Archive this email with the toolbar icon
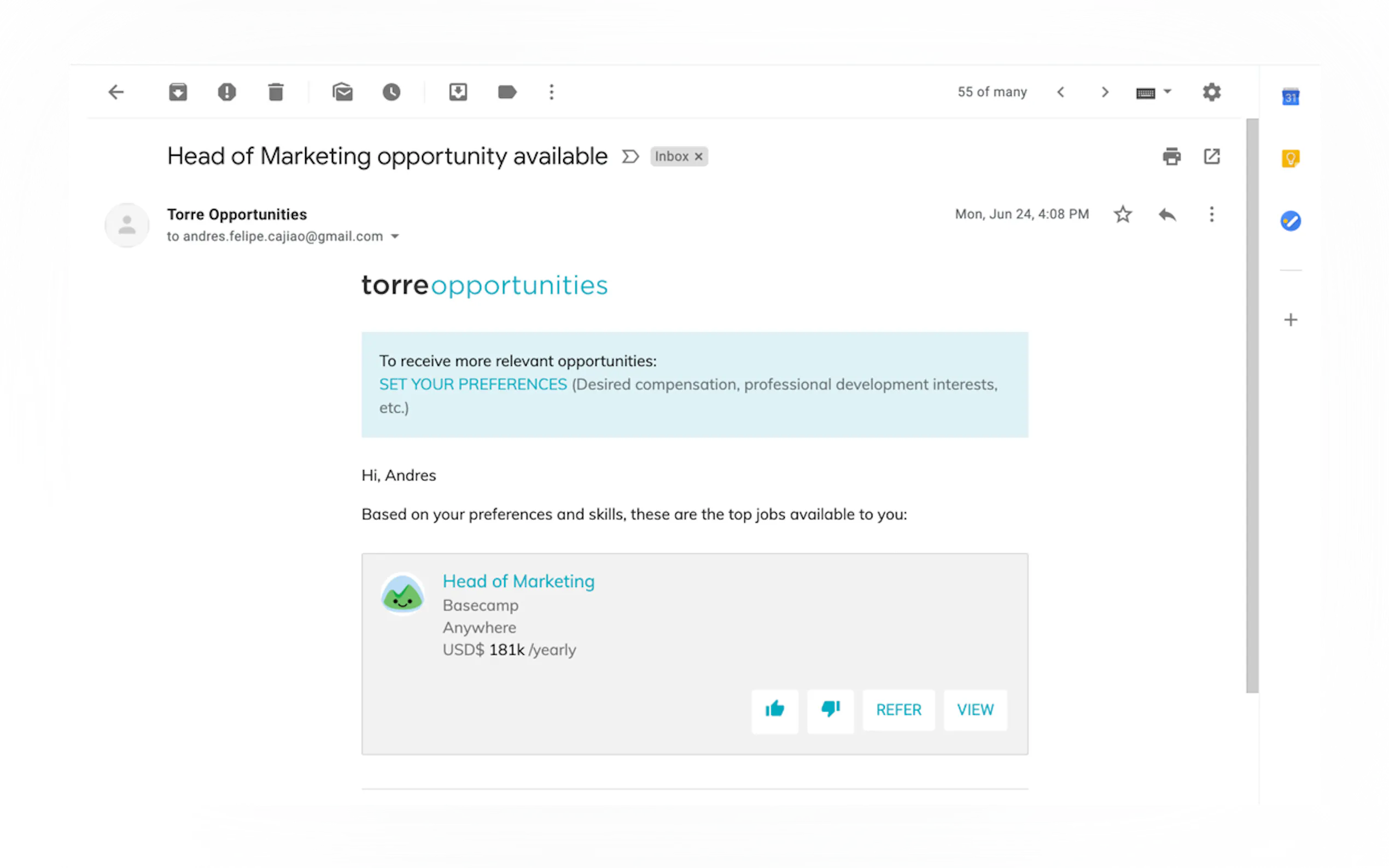 178,92
